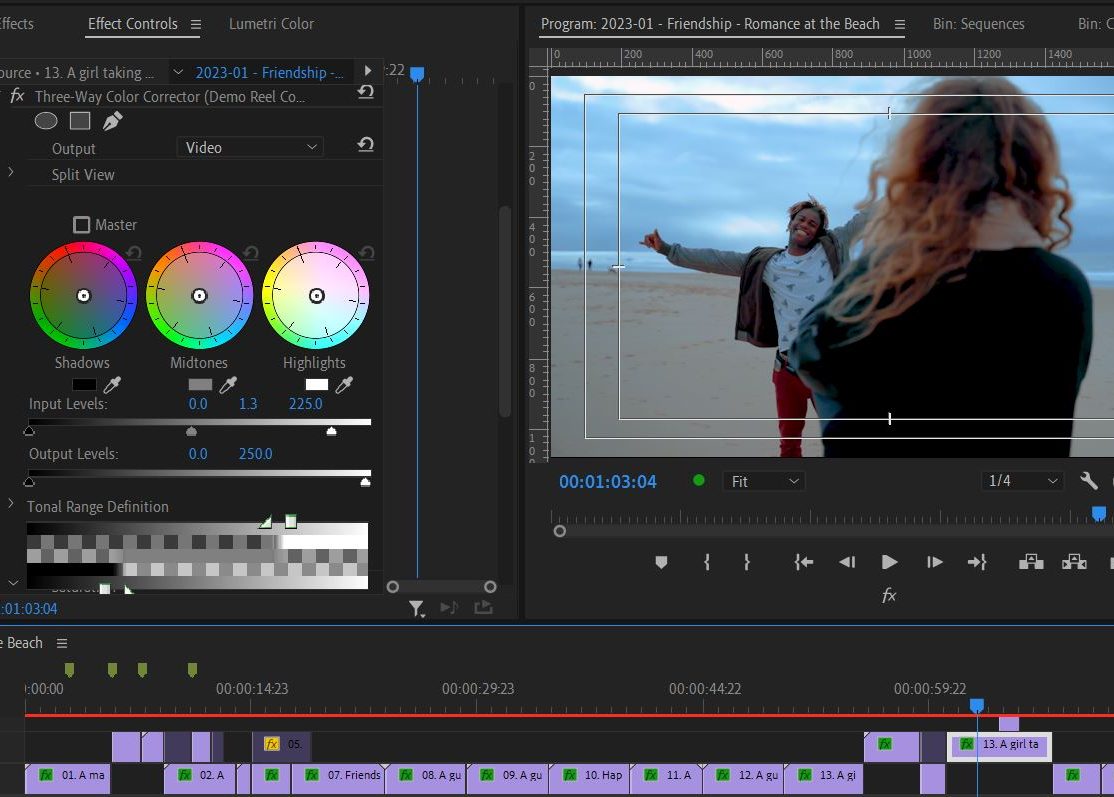Create a 4-point polygon mask
The height and width of the screenshot is (797, 1114).
click(x=80, y=121)
